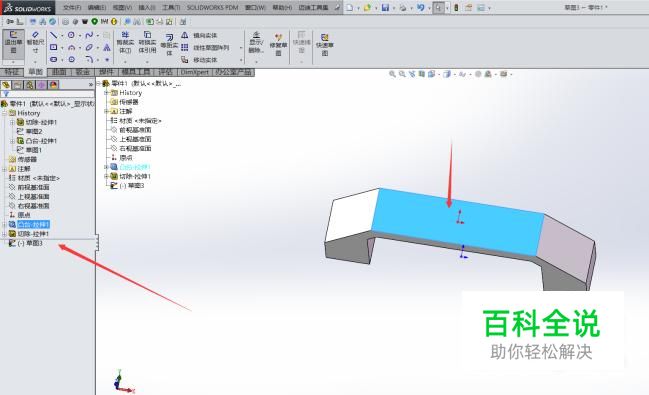Screen dimensions: 649x395
Task: Open the 视图(V) menu
Action: [122, 7]
